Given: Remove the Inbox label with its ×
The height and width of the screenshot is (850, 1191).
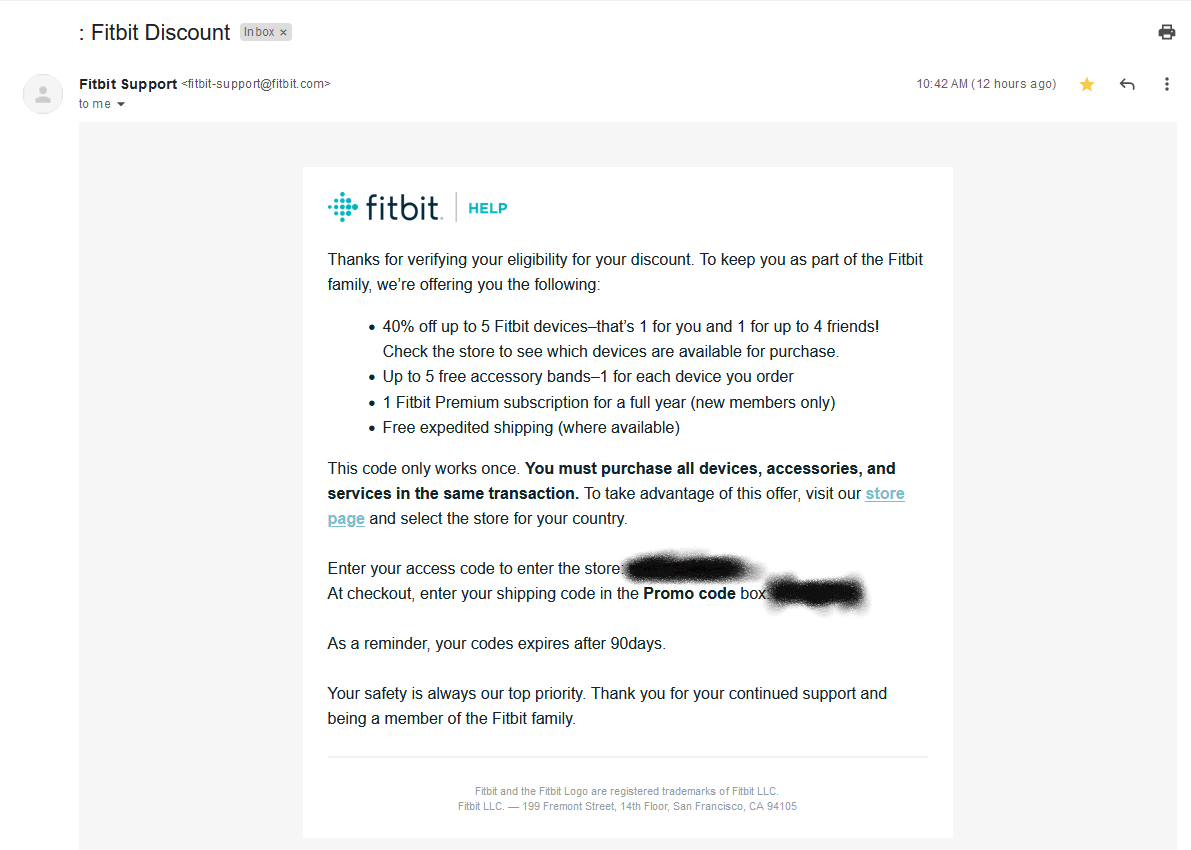Looking at the screenshot, I should 284,32.
